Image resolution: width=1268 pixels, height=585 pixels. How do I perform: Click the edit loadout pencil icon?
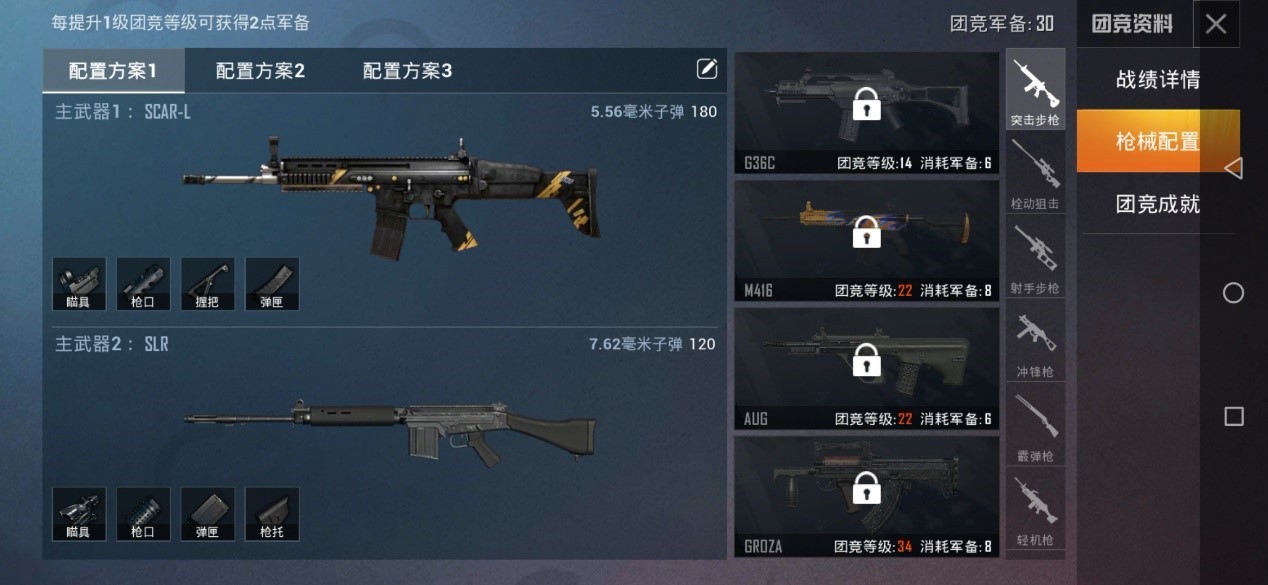click(707, 69)
